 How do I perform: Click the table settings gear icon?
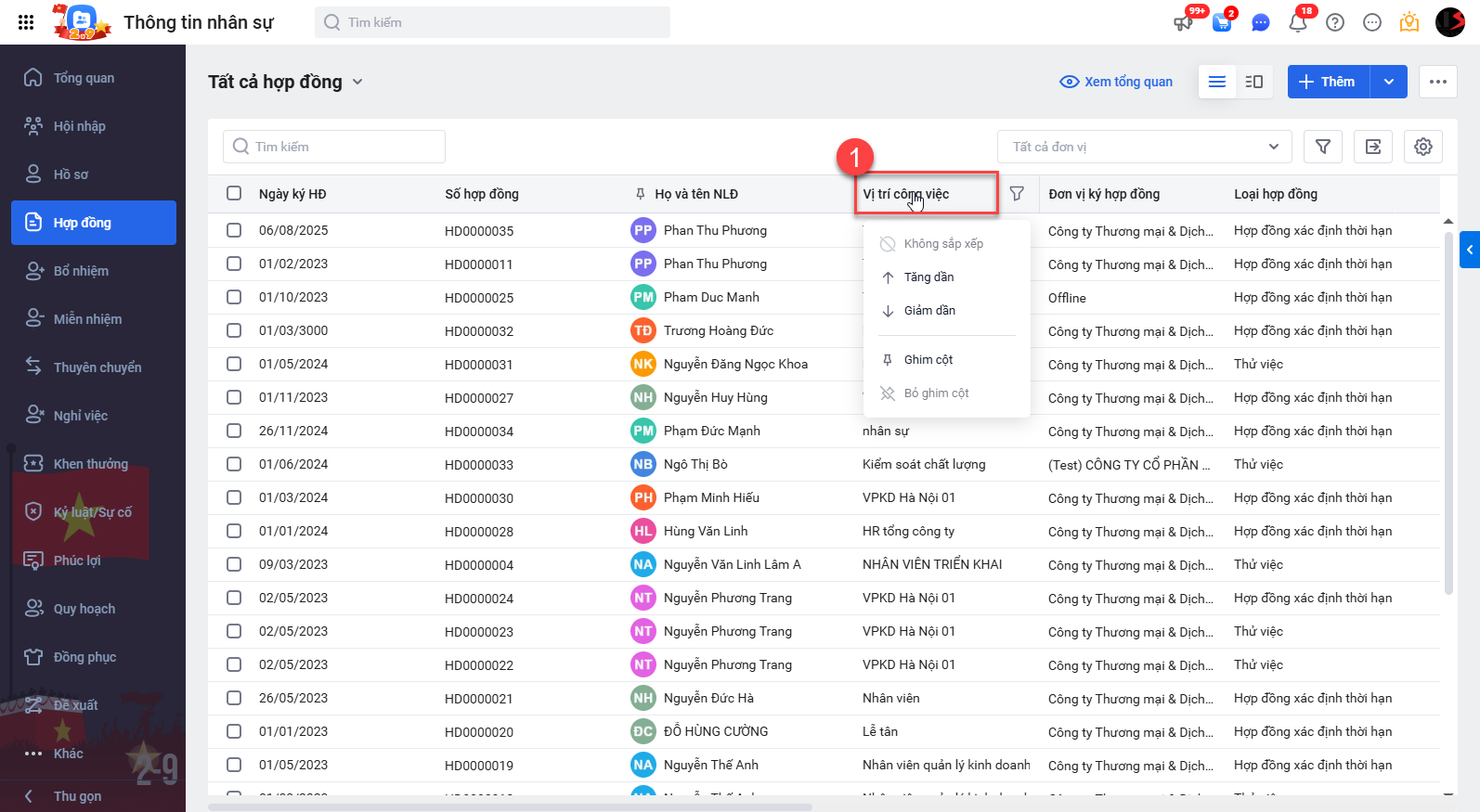(x=1422, y=147)
